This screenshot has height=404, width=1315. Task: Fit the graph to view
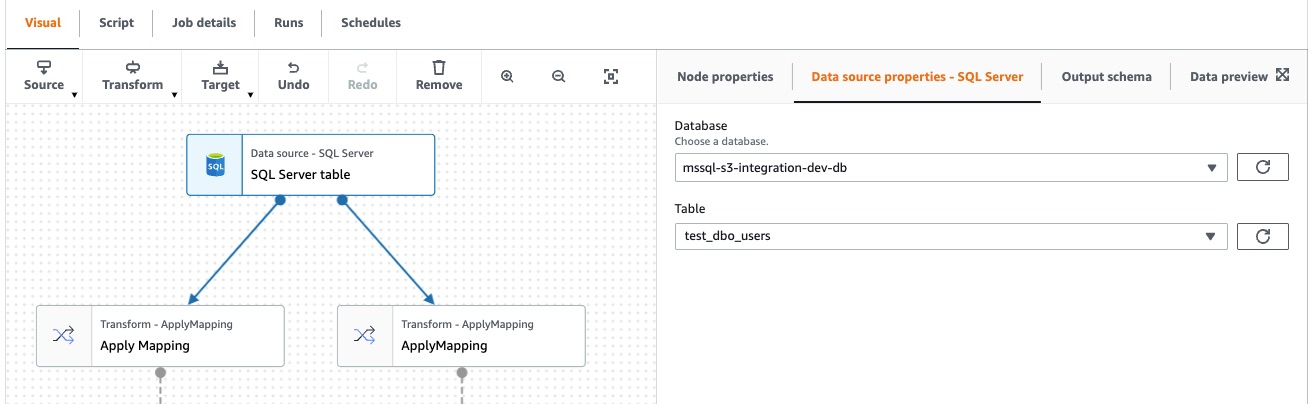[611, 77]
